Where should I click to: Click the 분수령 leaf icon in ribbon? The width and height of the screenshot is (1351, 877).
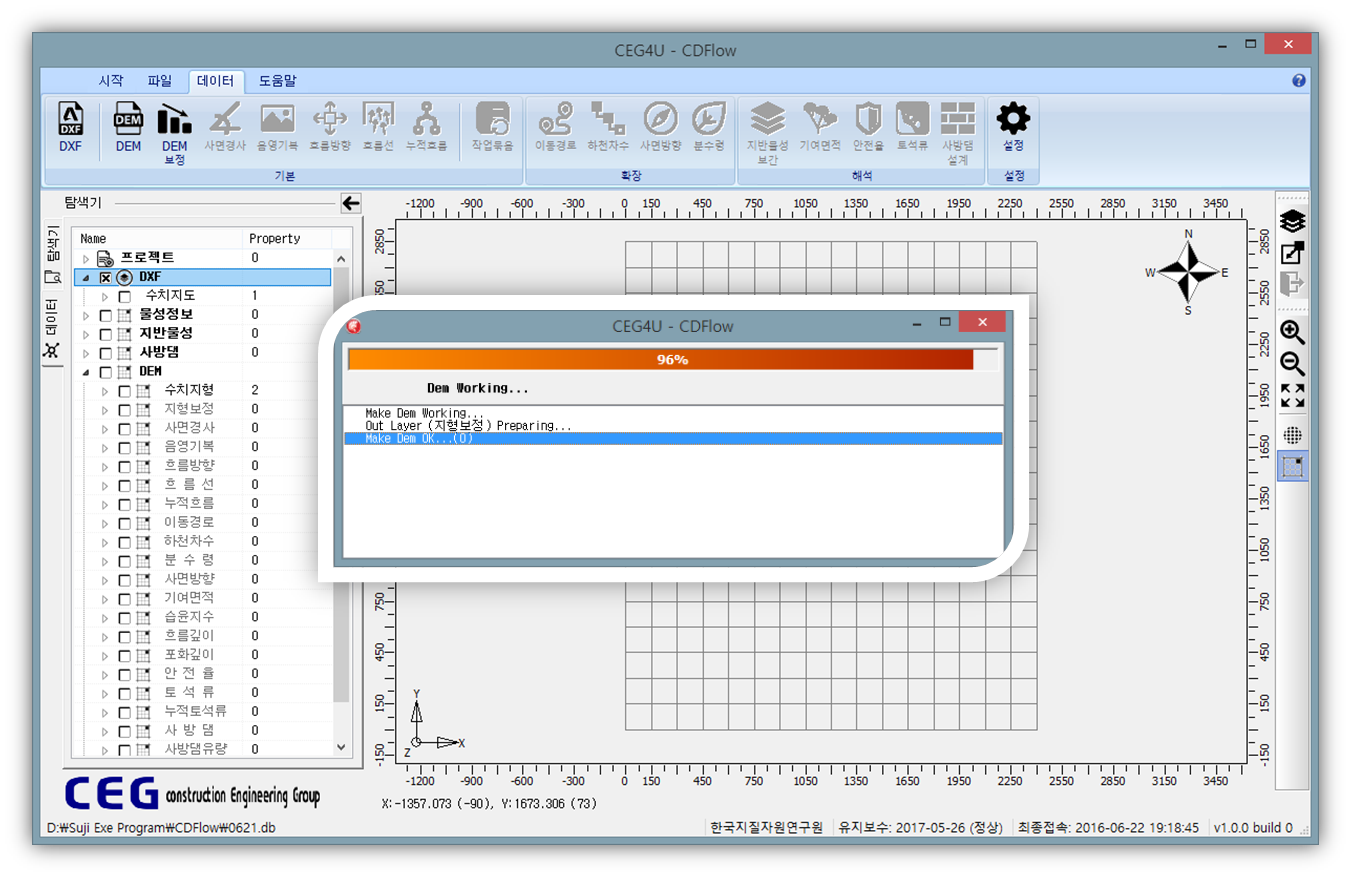(x=709, y=127)
